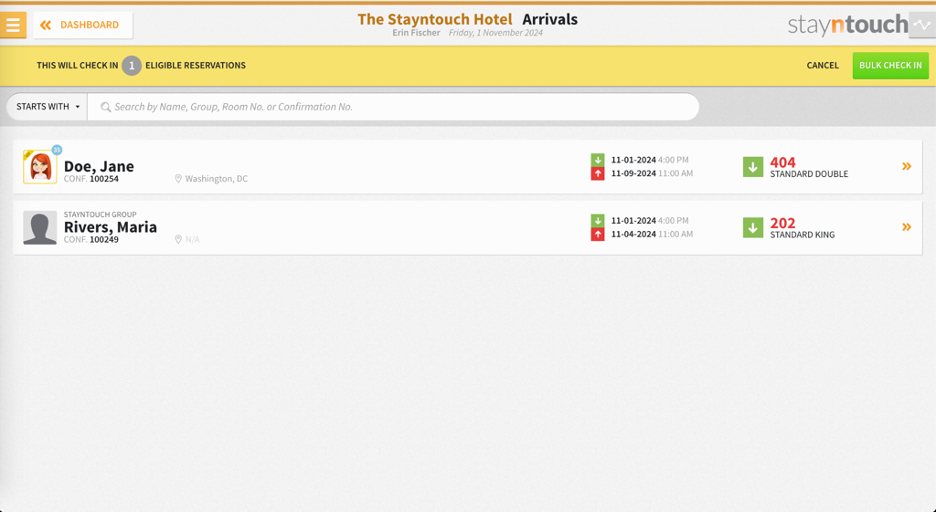This screenshot has width=936, height=512.
Task: Select confirmation number 100249
Action: pos(104,239)
